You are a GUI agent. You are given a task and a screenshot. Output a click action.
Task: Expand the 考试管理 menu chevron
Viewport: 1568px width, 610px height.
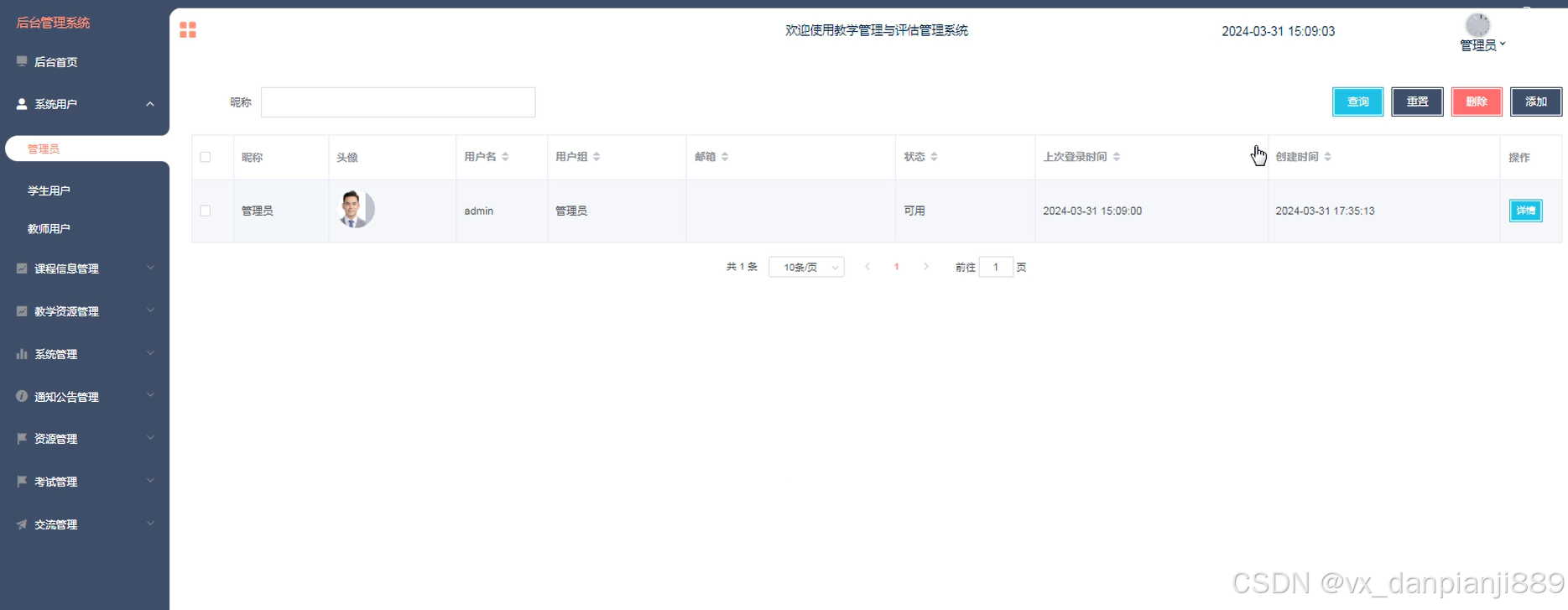pos(150,481)
